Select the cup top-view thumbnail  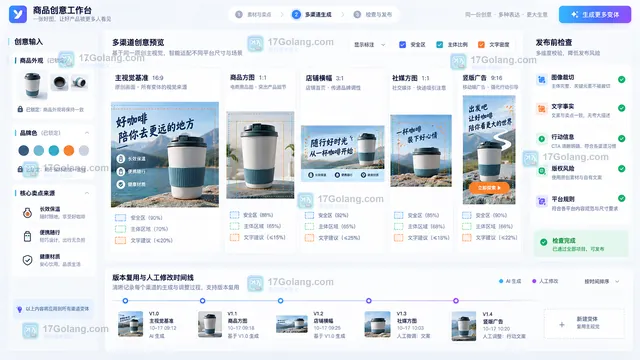[x=60, y=82]
